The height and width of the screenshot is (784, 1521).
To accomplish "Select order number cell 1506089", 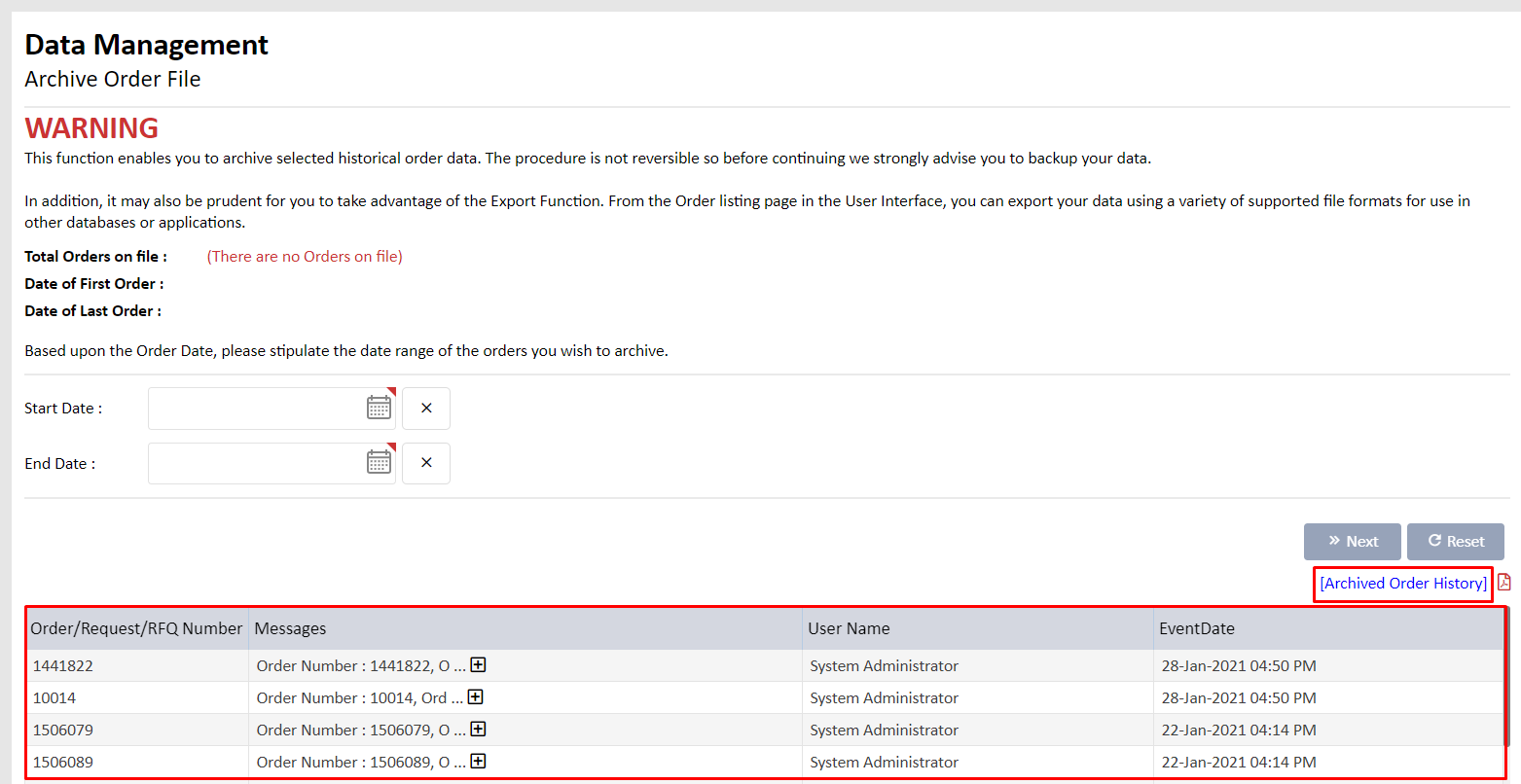I will click(x=137, y=762).
